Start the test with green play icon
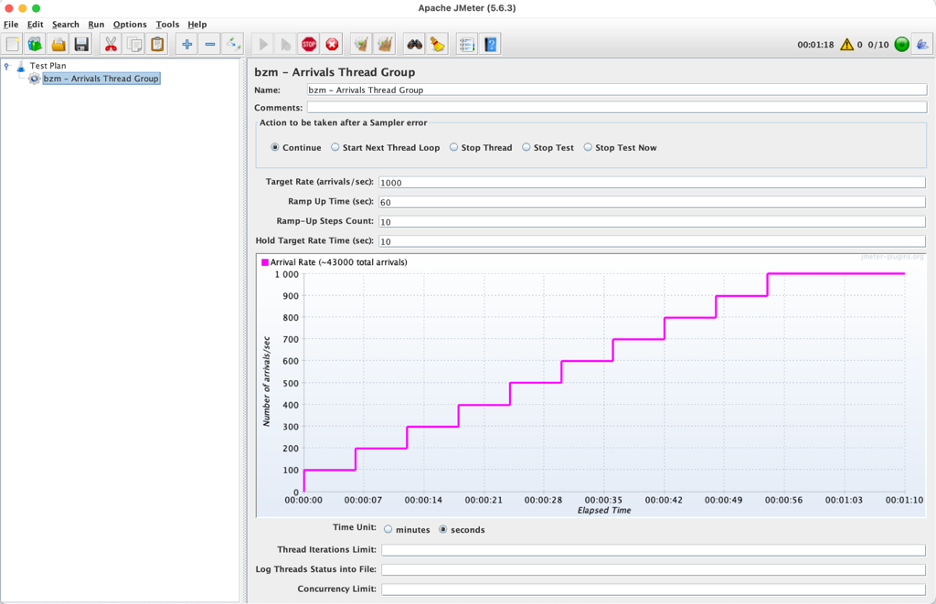 pyautogui.click(x=263, y=44)
